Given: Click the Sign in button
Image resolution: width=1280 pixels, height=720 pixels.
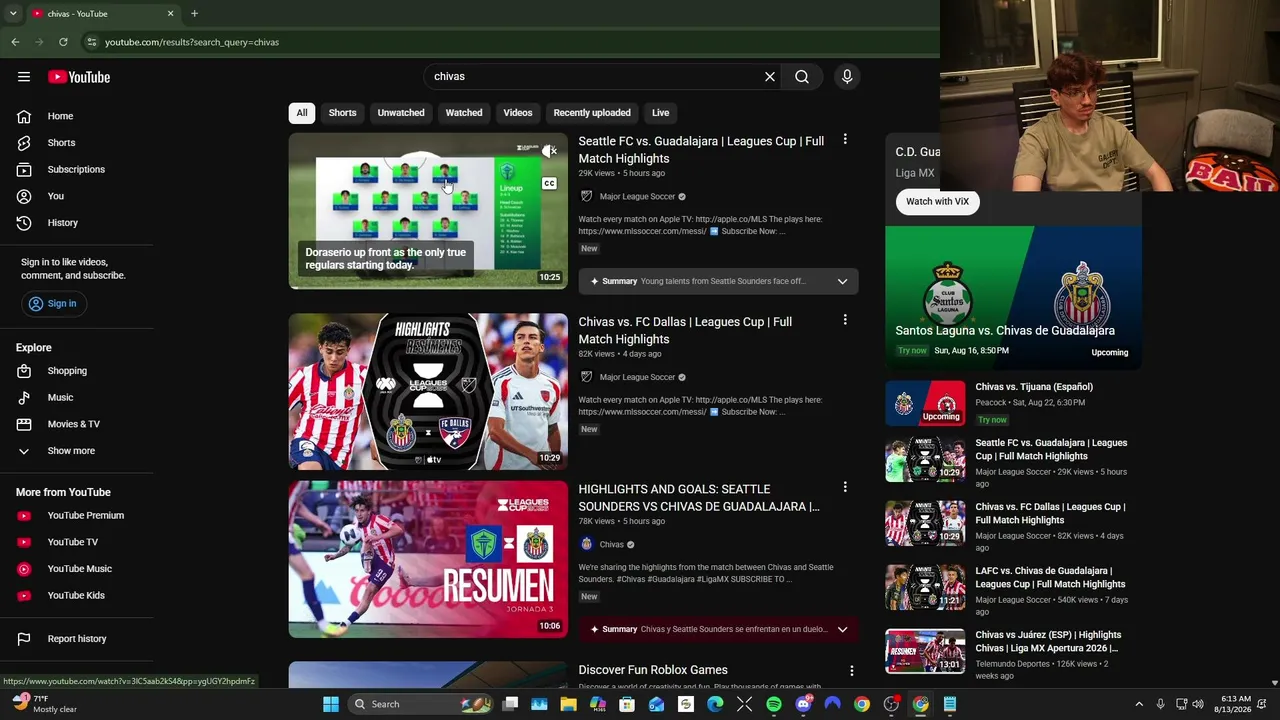Looking at the screenshot, I should pyautogui.click(x=53, y=304).
